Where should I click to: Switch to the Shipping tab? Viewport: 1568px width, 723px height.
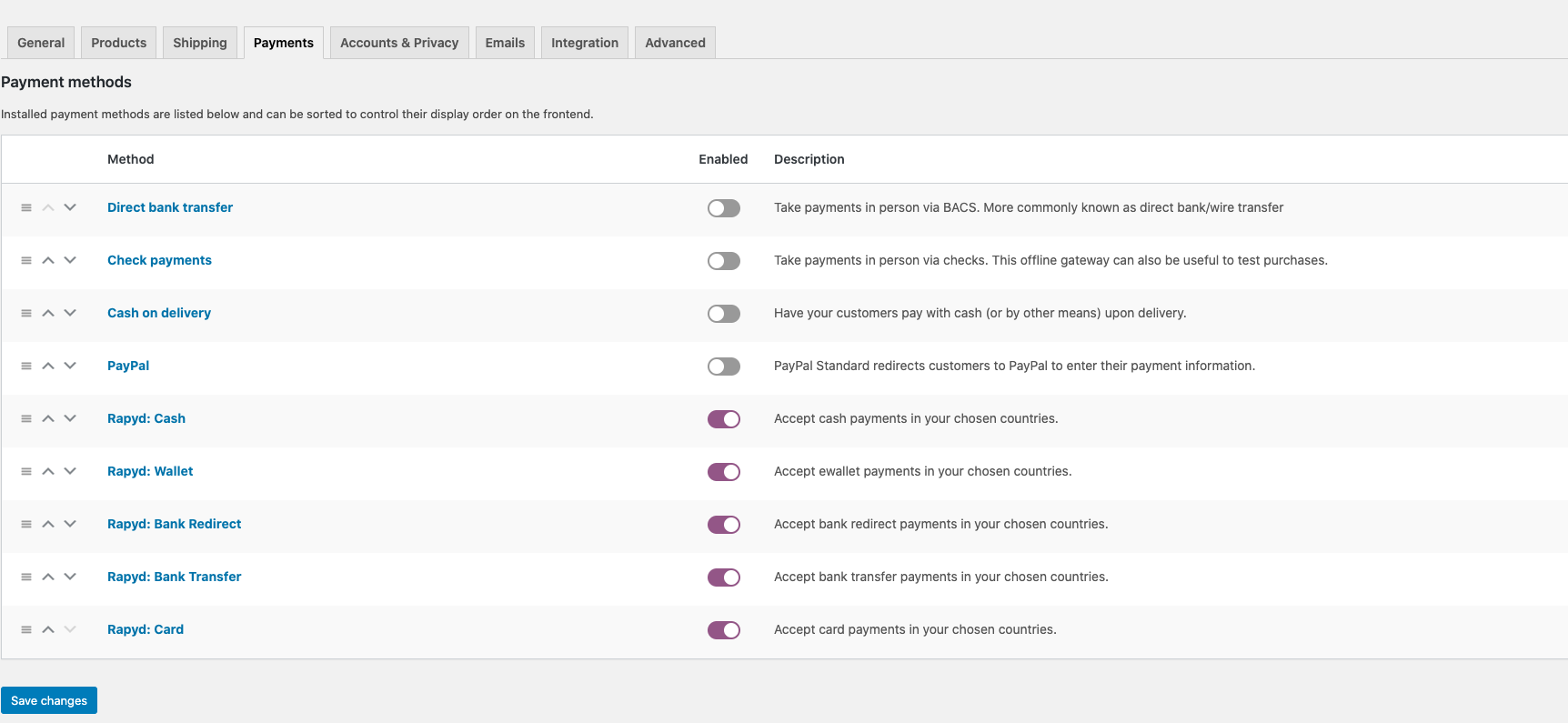pyautogui.click(x=200, y=43)
